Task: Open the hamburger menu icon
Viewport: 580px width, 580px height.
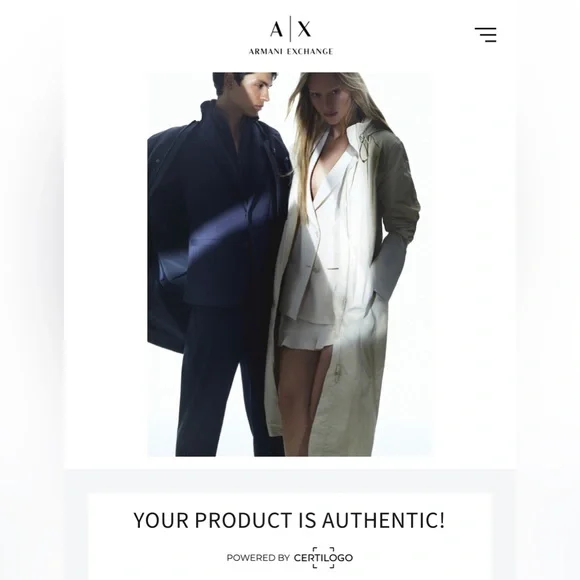Action: tap(486, 35)
